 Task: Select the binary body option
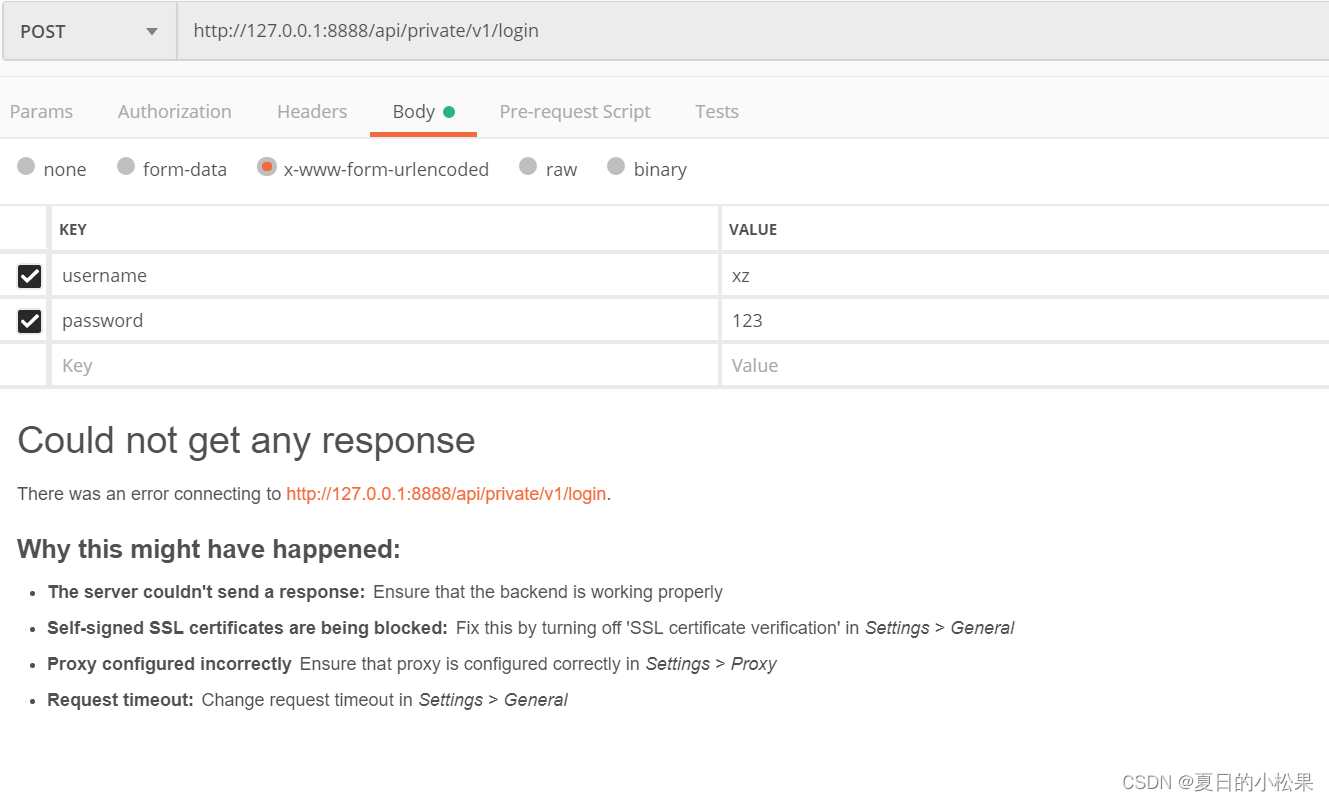tap(647, 169)
